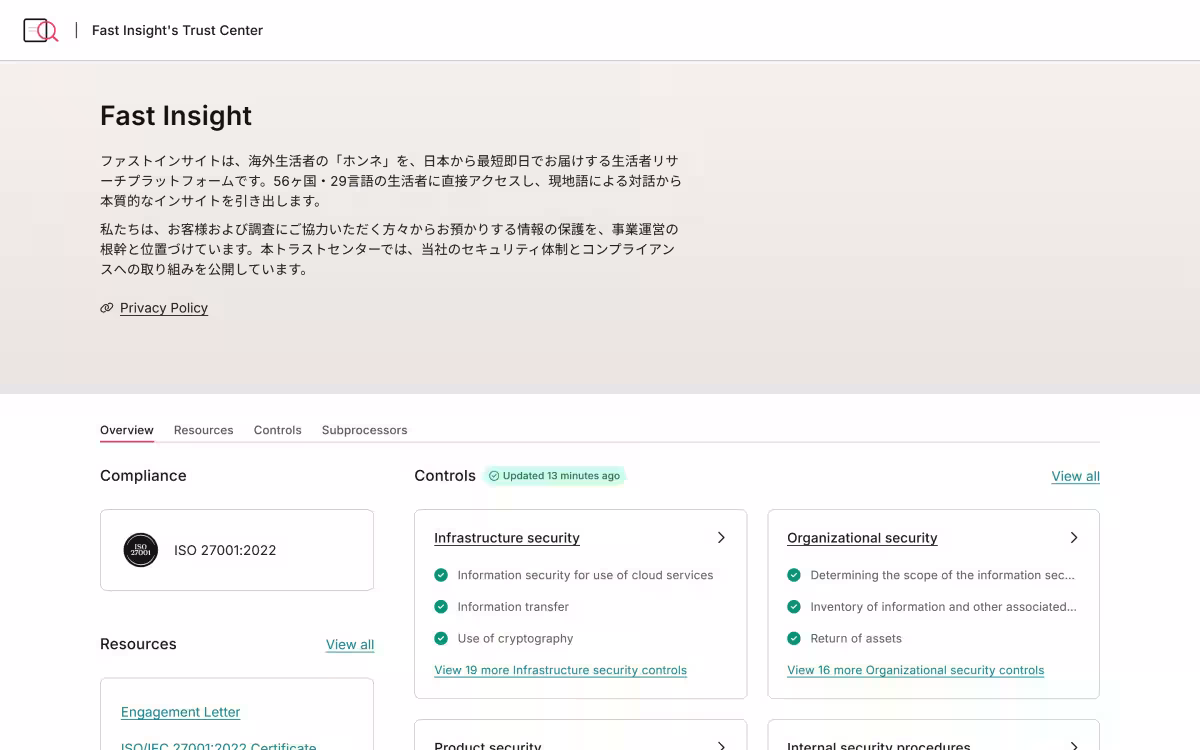
Task: Click Fast Insight's Trust Center header title
Action: coord(177,30)
